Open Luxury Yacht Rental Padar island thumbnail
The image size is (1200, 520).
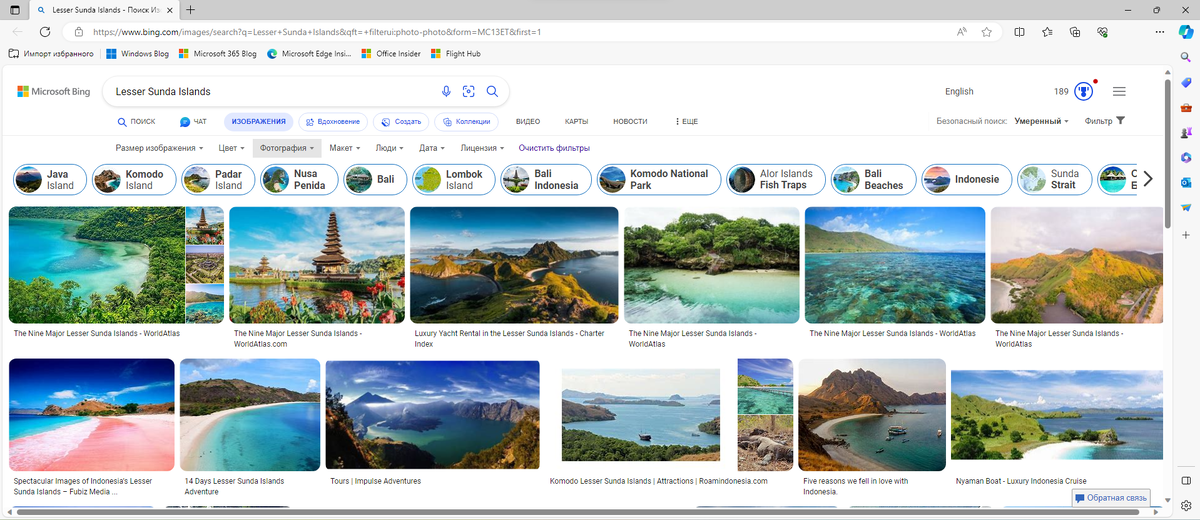(x=514, y=265)
